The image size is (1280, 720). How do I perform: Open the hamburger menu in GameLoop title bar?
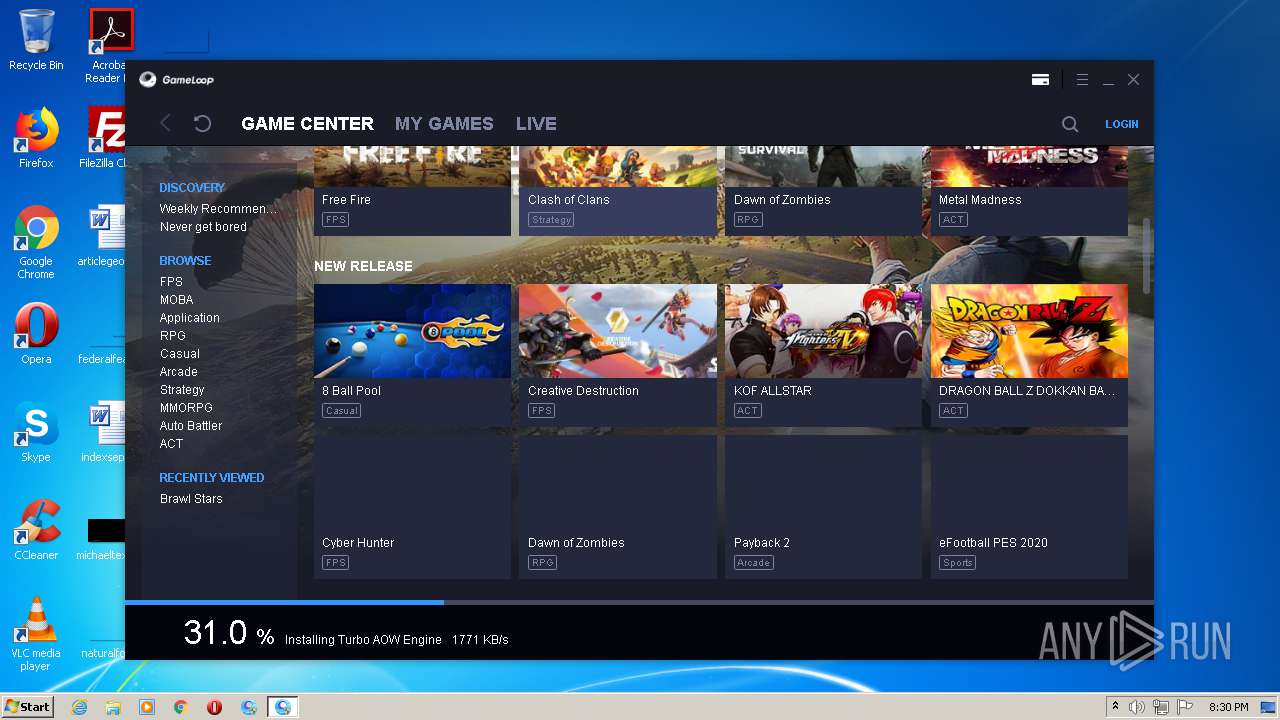coord(1082,79)
